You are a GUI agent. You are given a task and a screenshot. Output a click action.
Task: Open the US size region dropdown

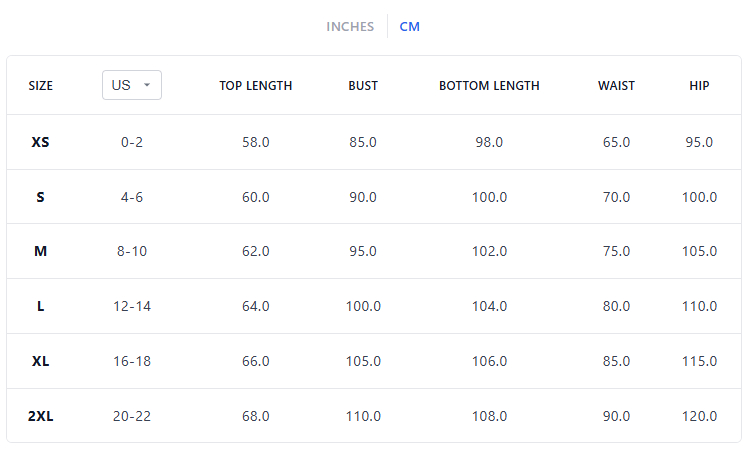[x=131, y=85]
